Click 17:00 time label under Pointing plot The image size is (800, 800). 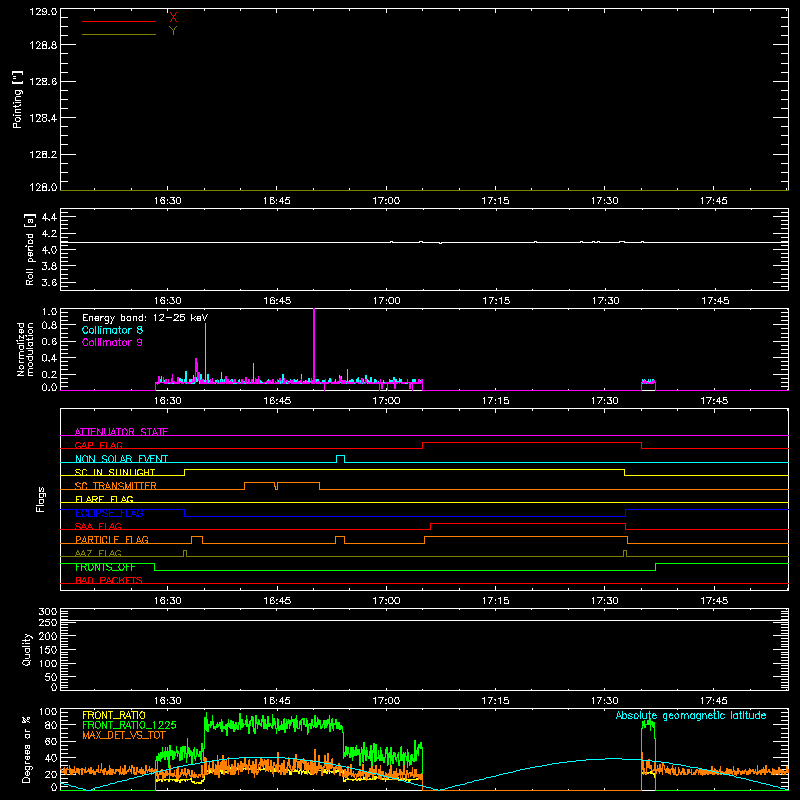386,201
